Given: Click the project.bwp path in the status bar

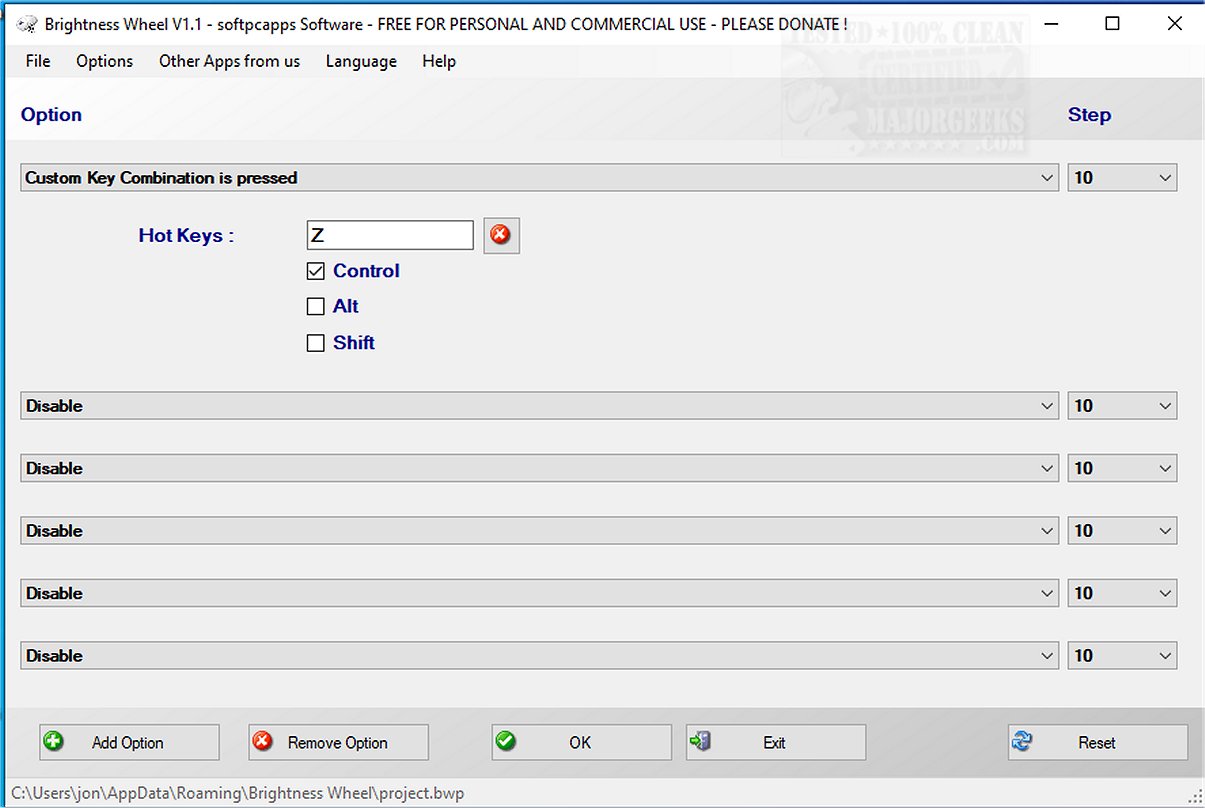Looking at the screenshot, I should 238,793.
